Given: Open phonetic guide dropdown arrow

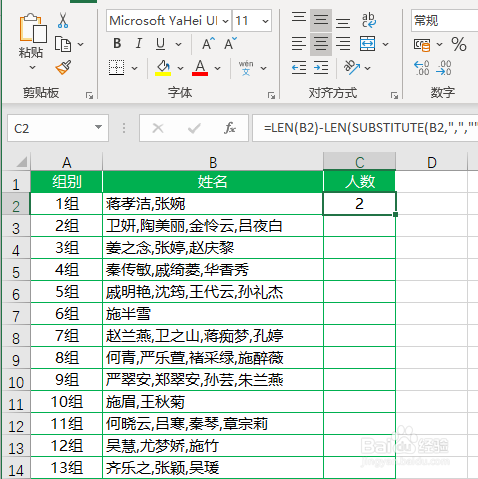Looking at the screenshot, I should 263,68.
